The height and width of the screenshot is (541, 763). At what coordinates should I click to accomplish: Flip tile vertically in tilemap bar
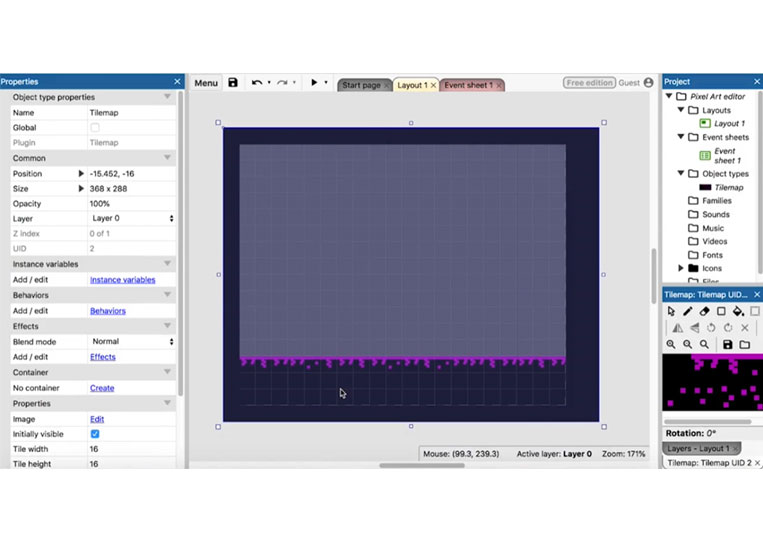click(694, 328)
